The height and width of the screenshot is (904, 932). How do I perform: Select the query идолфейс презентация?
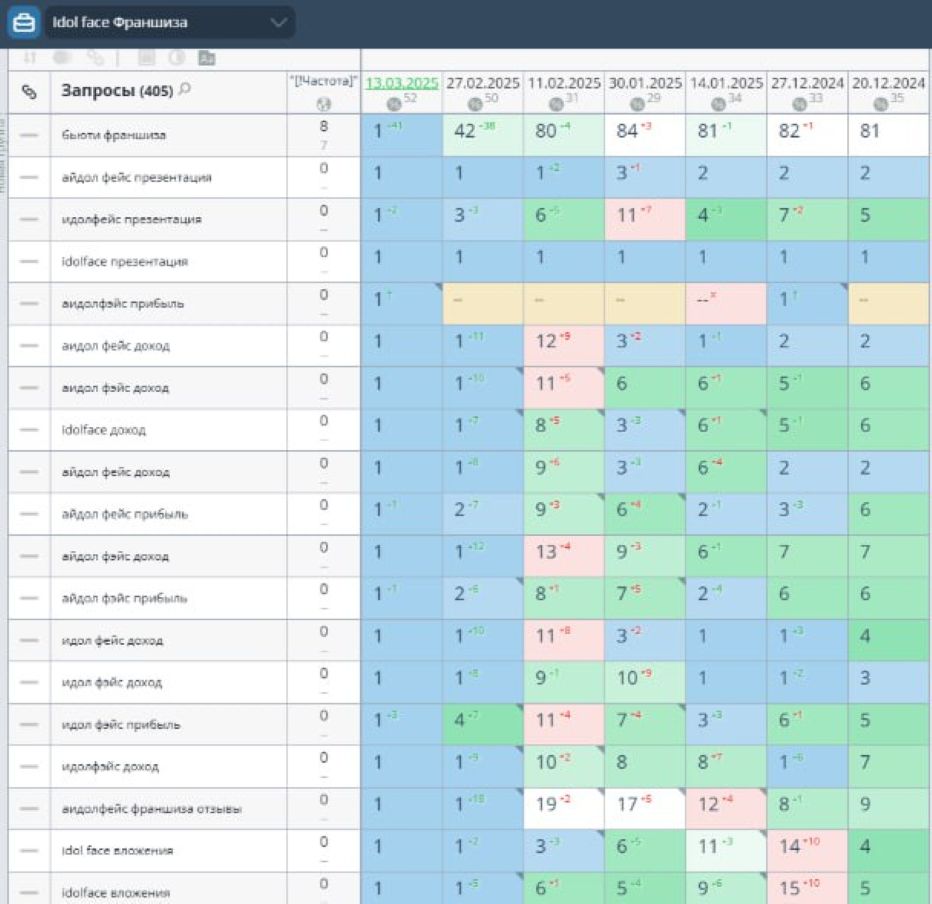(131, 219)
